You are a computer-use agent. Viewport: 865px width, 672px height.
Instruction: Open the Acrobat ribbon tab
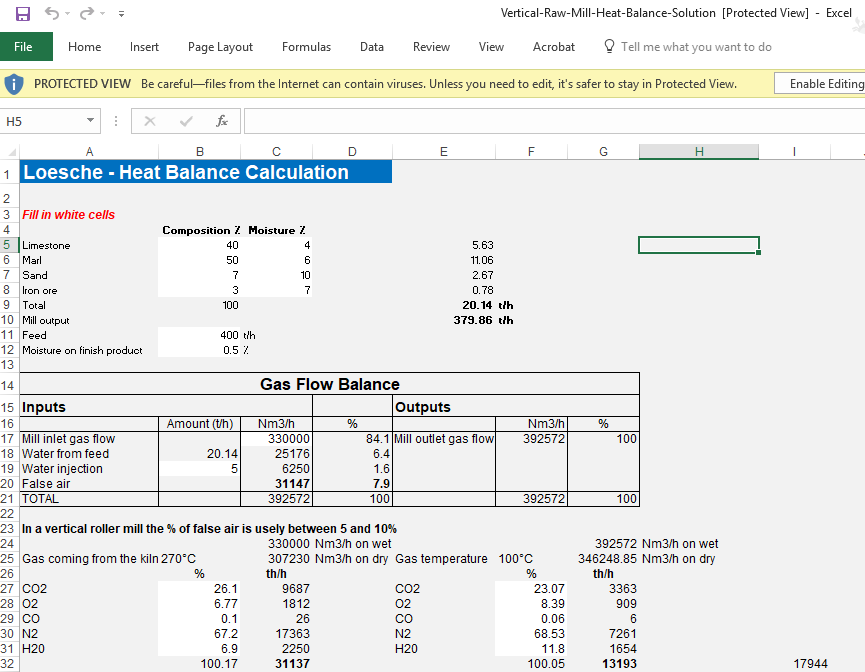coord(554,47)
